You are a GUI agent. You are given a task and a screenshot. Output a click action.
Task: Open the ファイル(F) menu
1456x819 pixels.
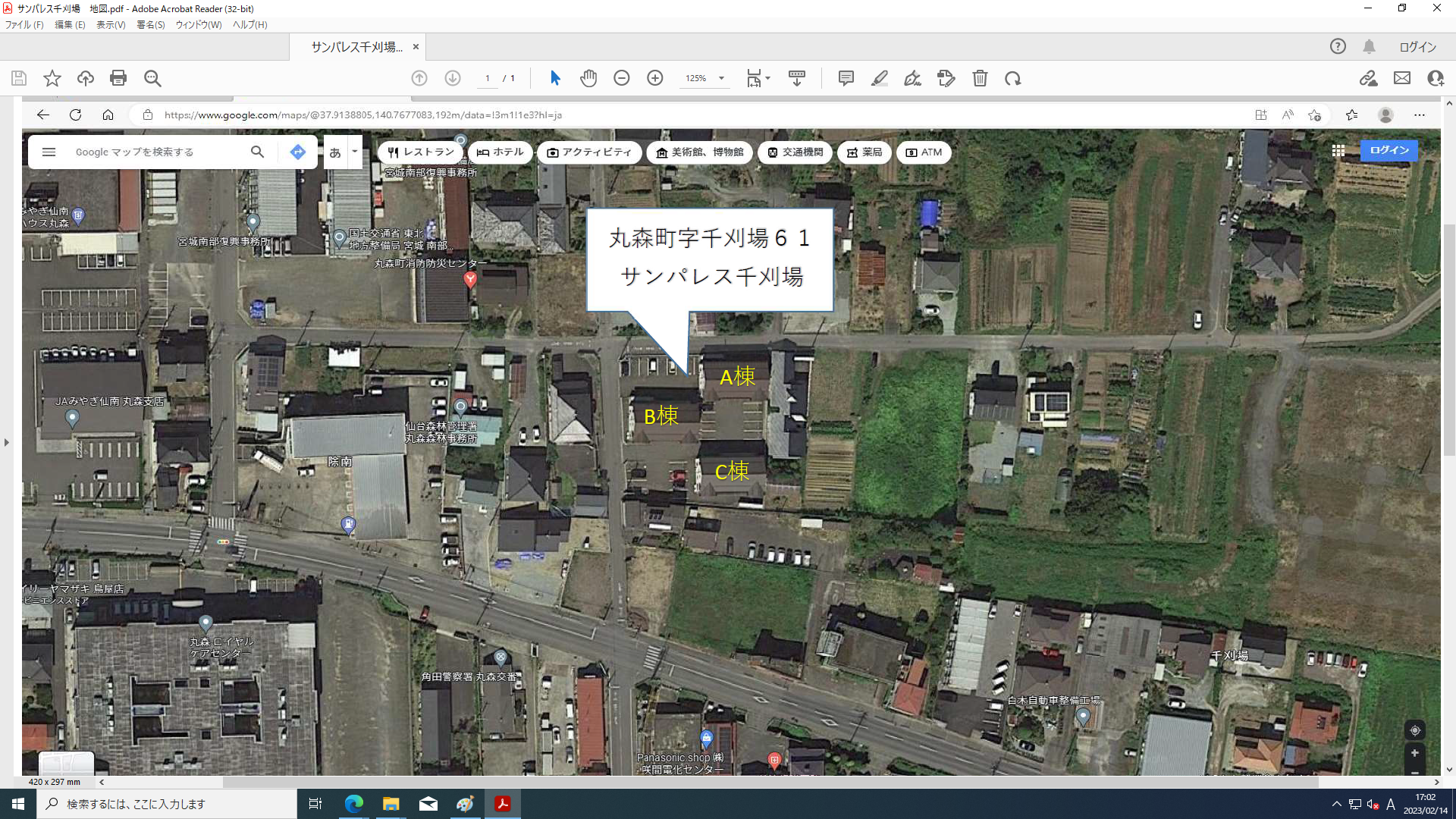click(24, 25)
